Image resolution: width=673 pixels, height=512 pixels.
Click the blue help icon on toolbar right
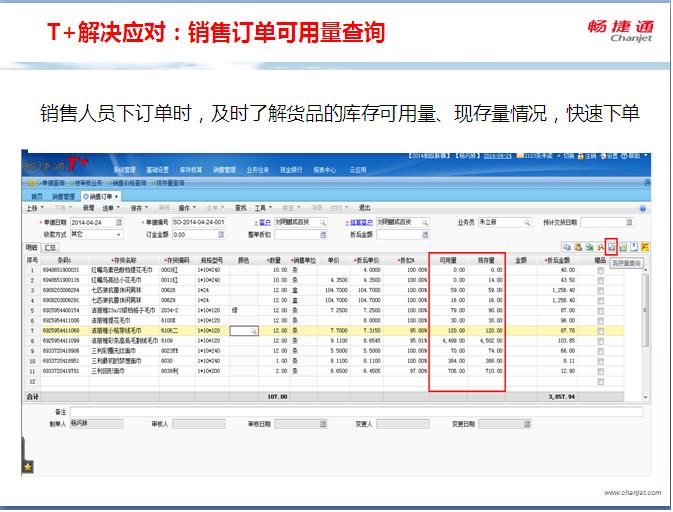[643, 209]
